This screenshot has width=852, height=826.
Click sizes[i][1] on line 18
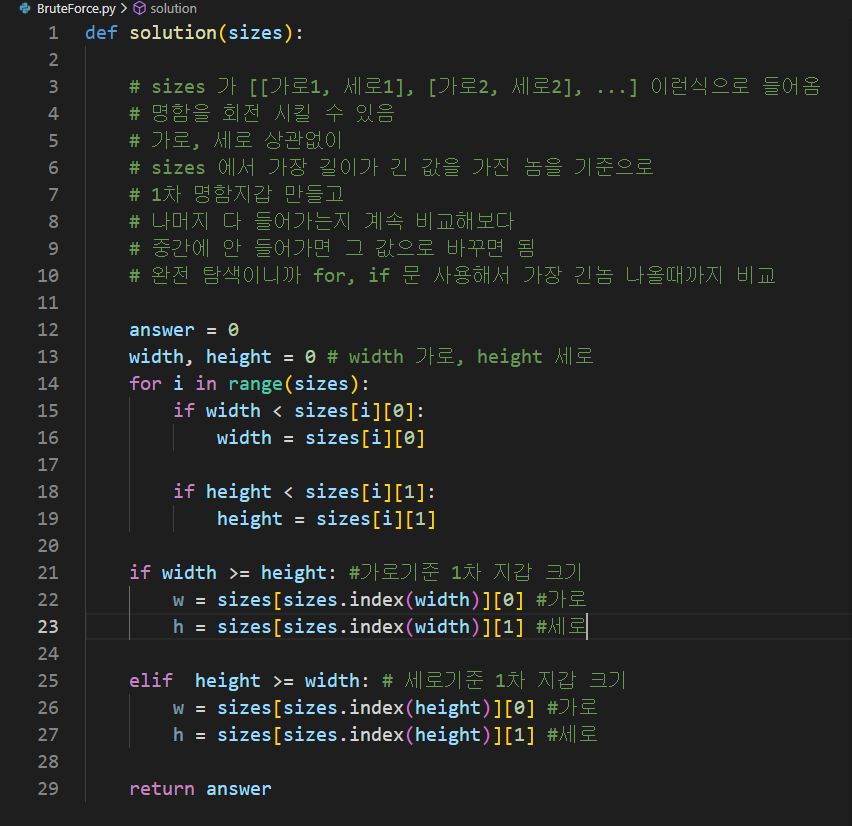[x=365, y=492]
